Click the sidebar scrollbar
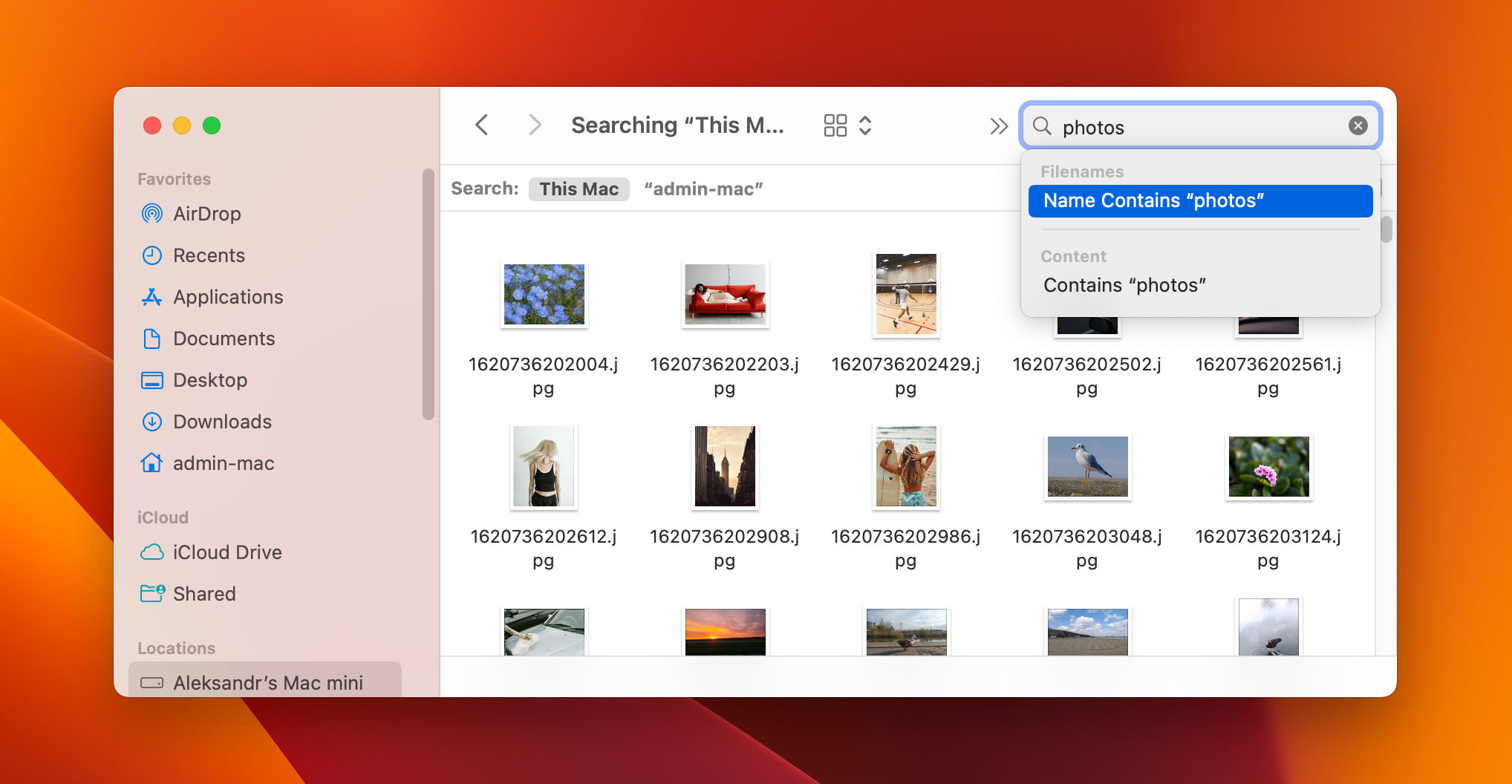The height and width of the screenshot is (784, 1512). tap(428, 295)
